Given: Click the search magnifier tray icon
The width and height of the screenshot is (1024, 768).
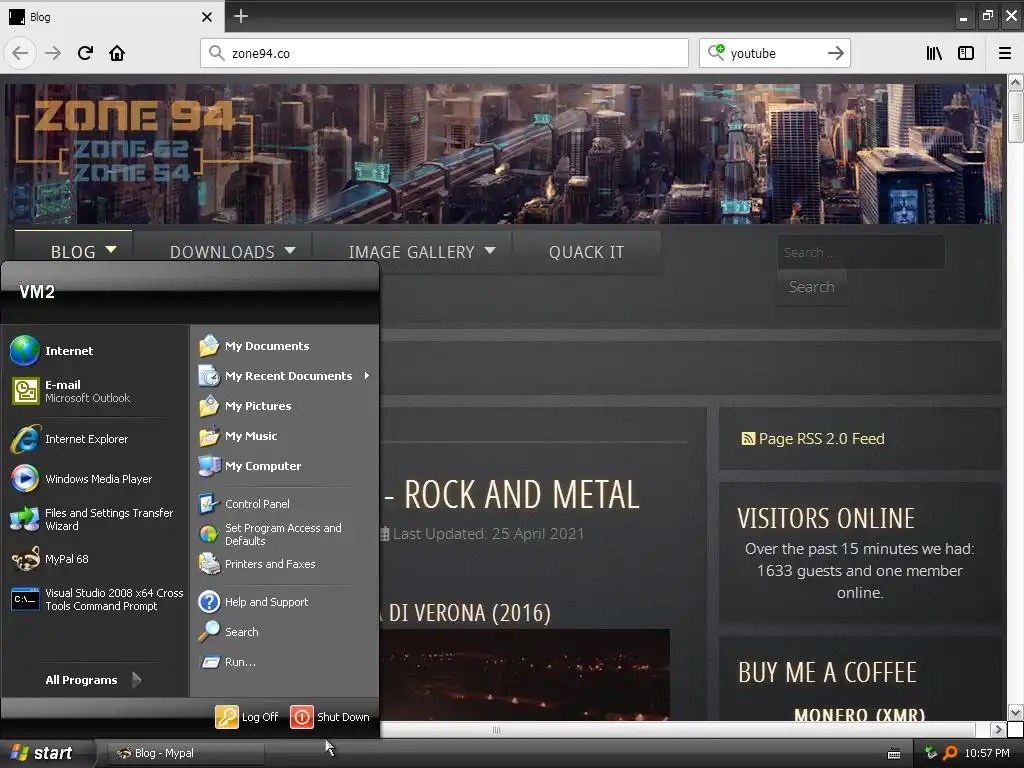Looking at the screenshot, I should click(x=950, y=753).
